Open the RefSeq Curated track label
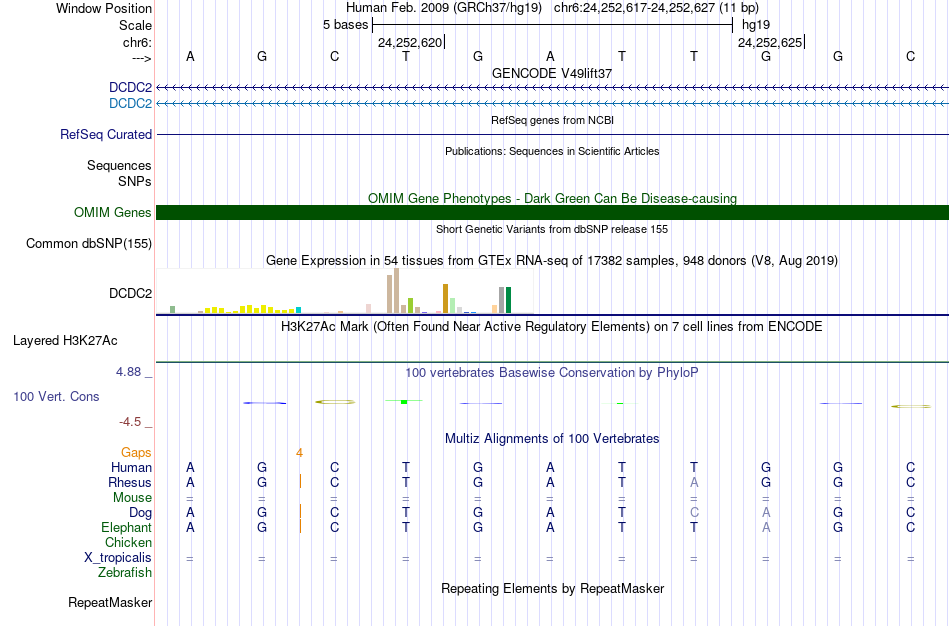 [x=106, y=135]
